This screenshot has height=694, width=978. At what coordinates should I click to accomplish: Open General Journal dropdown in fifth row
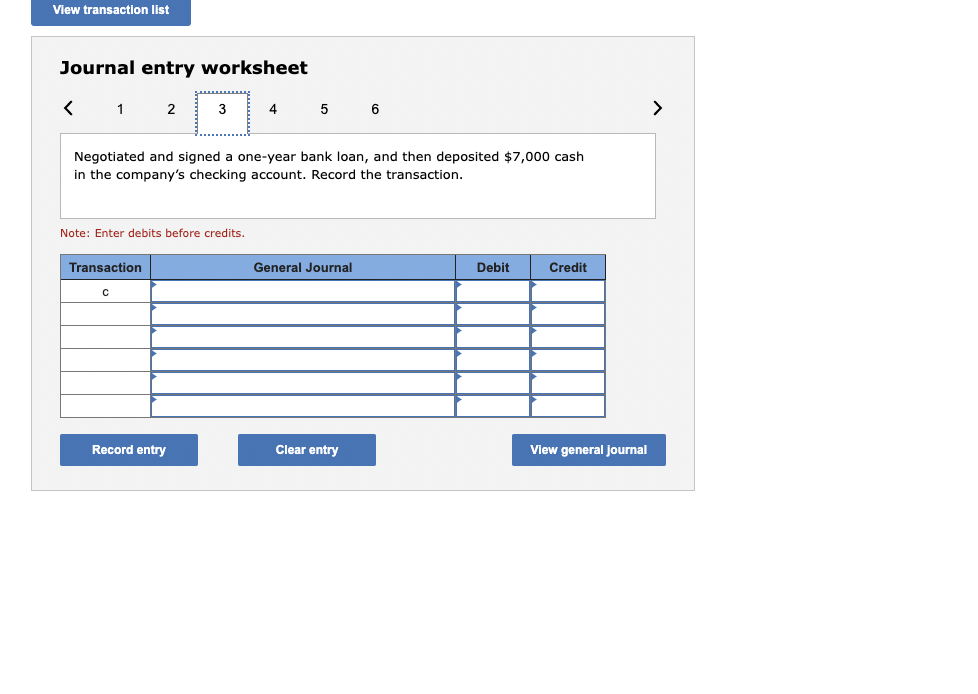click(x=303, y=383)
